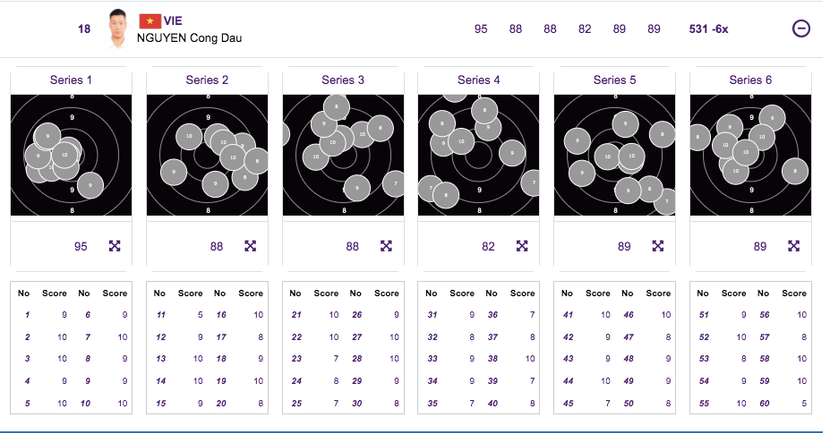Image resolution: width=830 pixels, height=433 pixels.
Task: Click the Series 6 target image
Action: pyautogui.click(x=750, y=155)
